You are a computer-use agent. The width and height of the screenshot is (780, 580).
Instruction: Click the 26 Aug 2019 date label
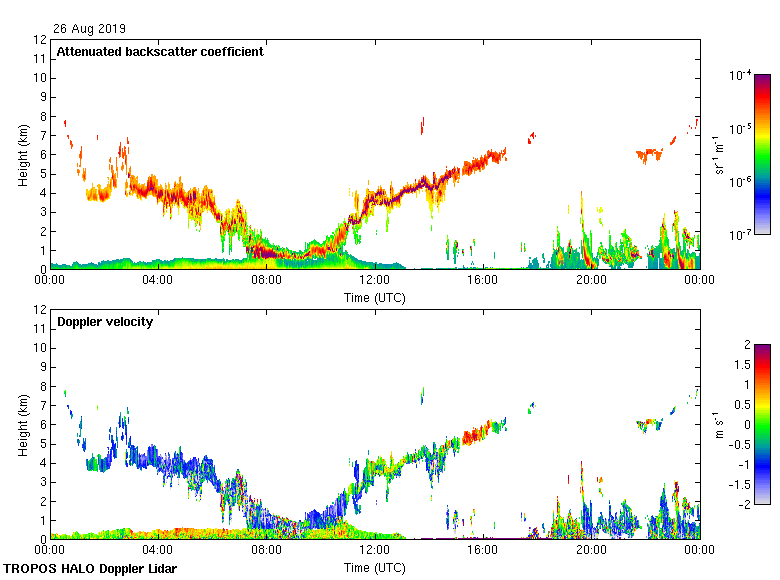pyautogui.click(x=90, y=28)
